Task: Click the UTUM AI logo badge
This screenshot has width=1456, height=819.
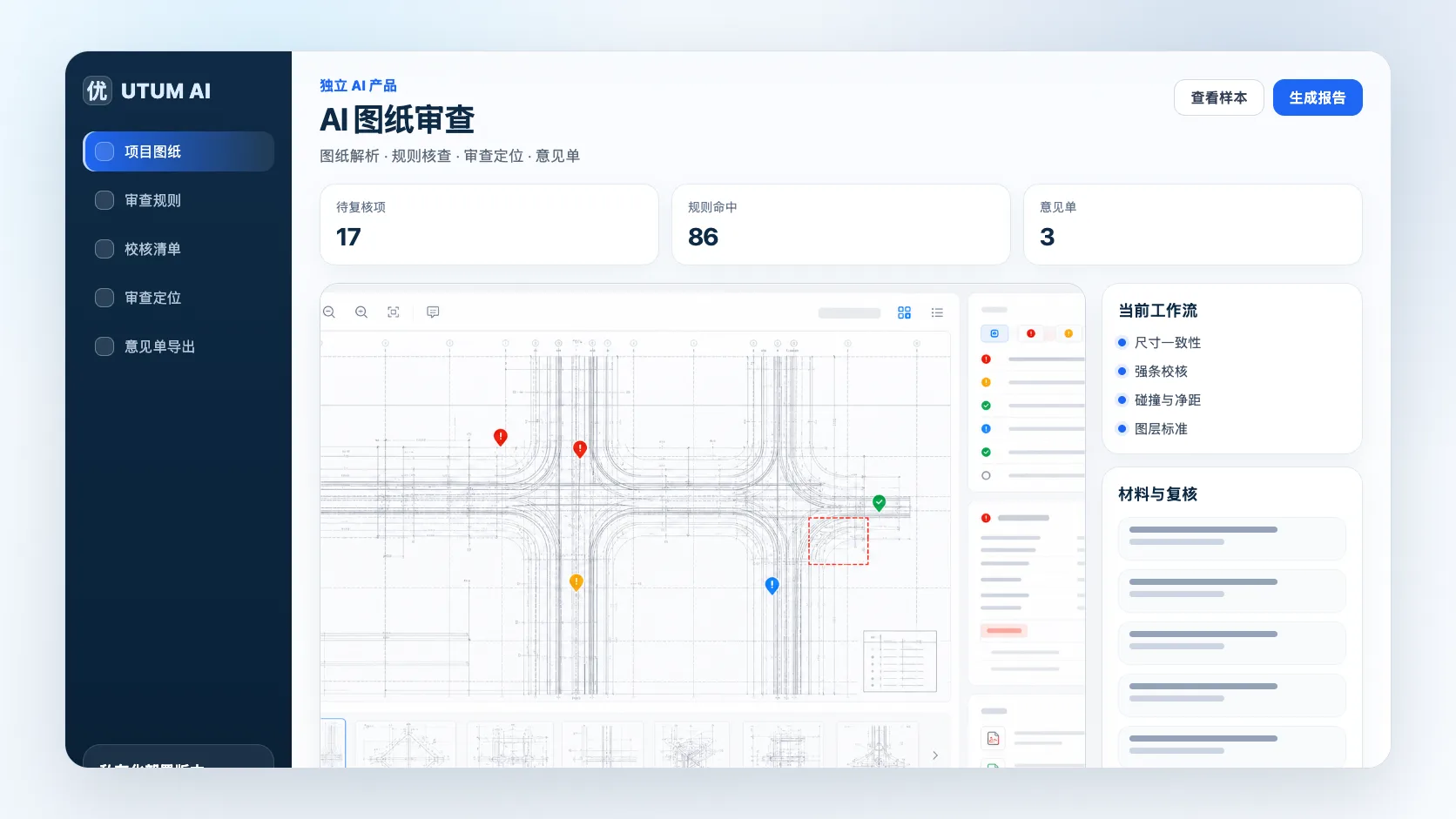Action: pos(98,91)
